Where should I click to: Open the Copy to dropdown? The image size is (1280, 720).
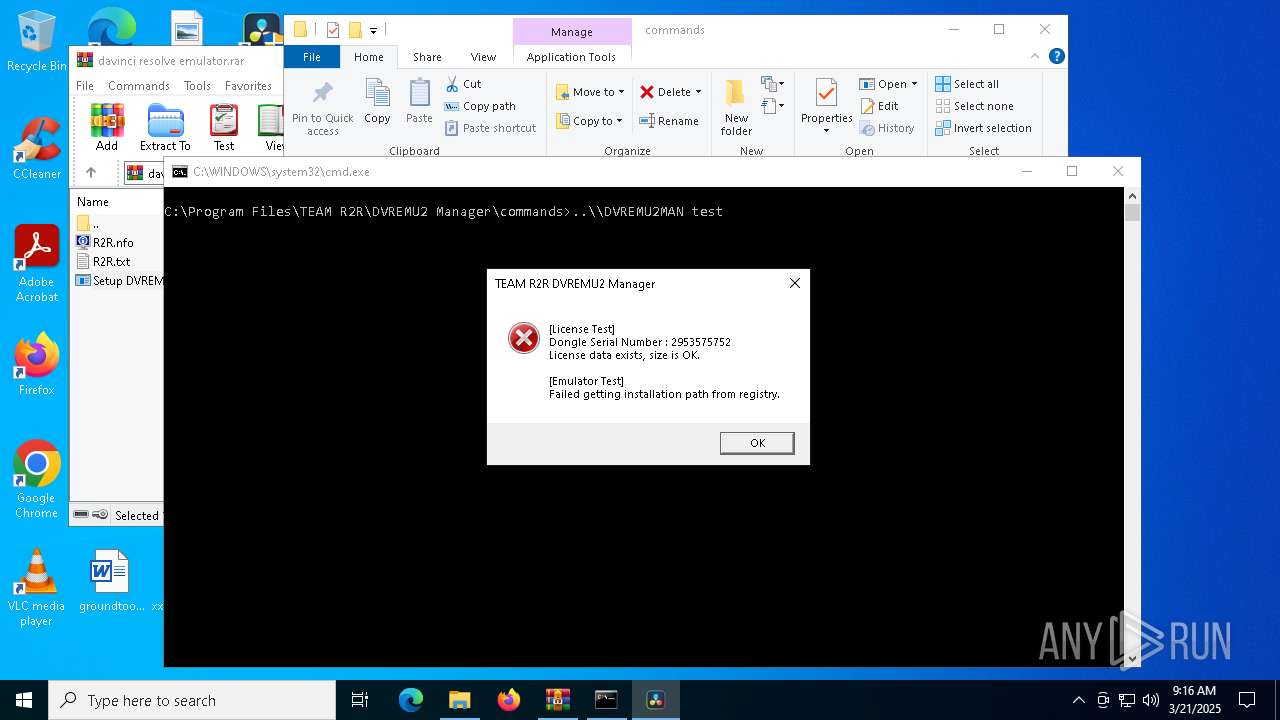pos(589,121)
